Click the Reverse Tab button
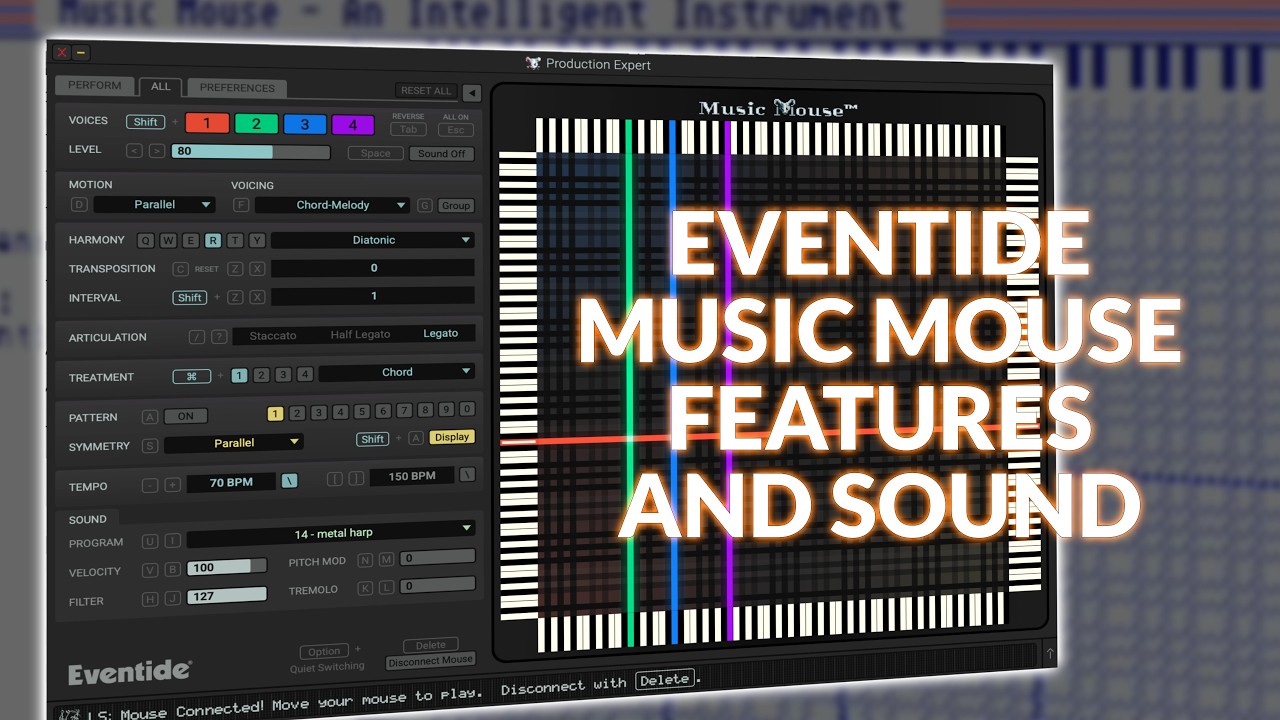Viewport: 1280px width, 720px height. pyautogui.click(x=408, y=129)
